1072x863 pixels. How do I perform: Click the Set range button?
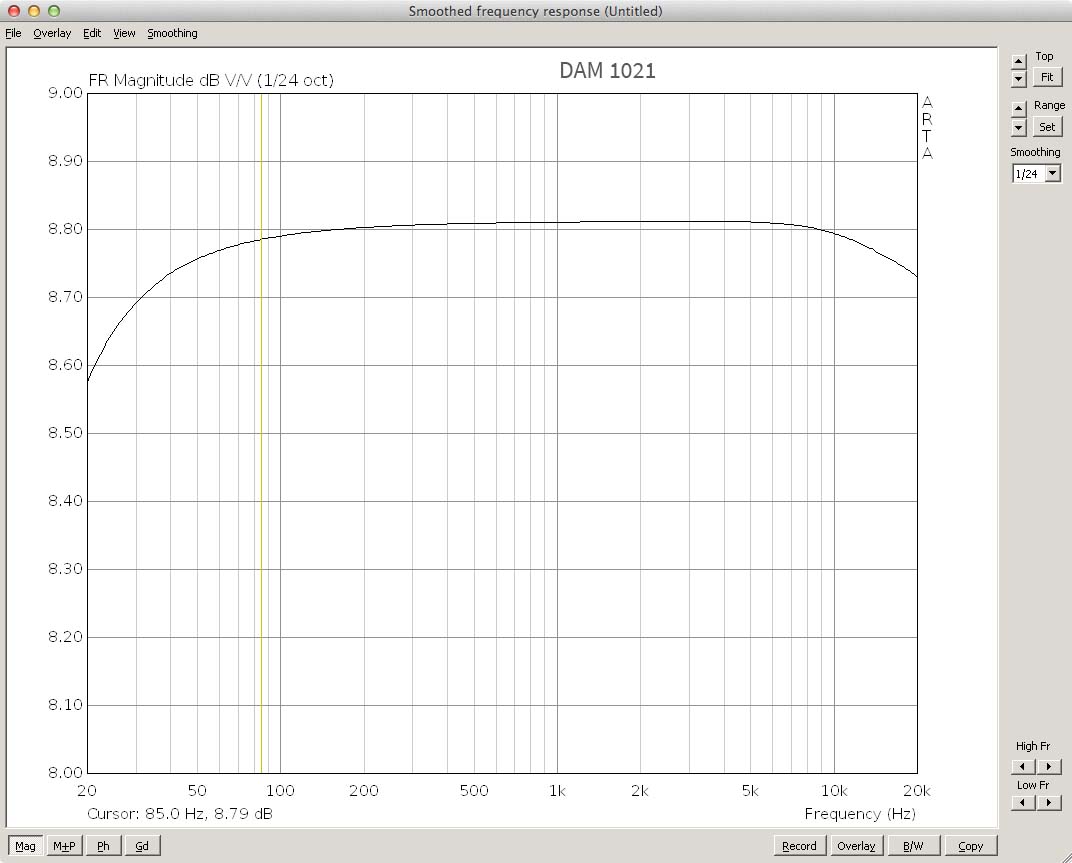point(1047,127)
